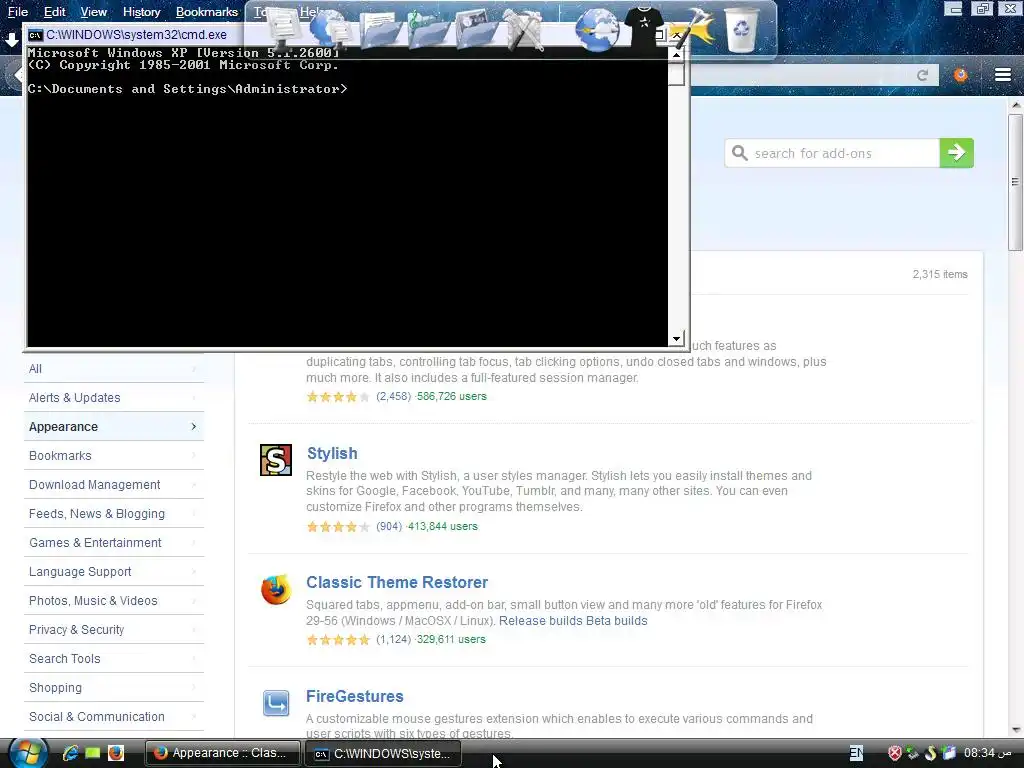Click the 586,726 users text
This screenshot has height=768, width=1024.
click(451, 396)
